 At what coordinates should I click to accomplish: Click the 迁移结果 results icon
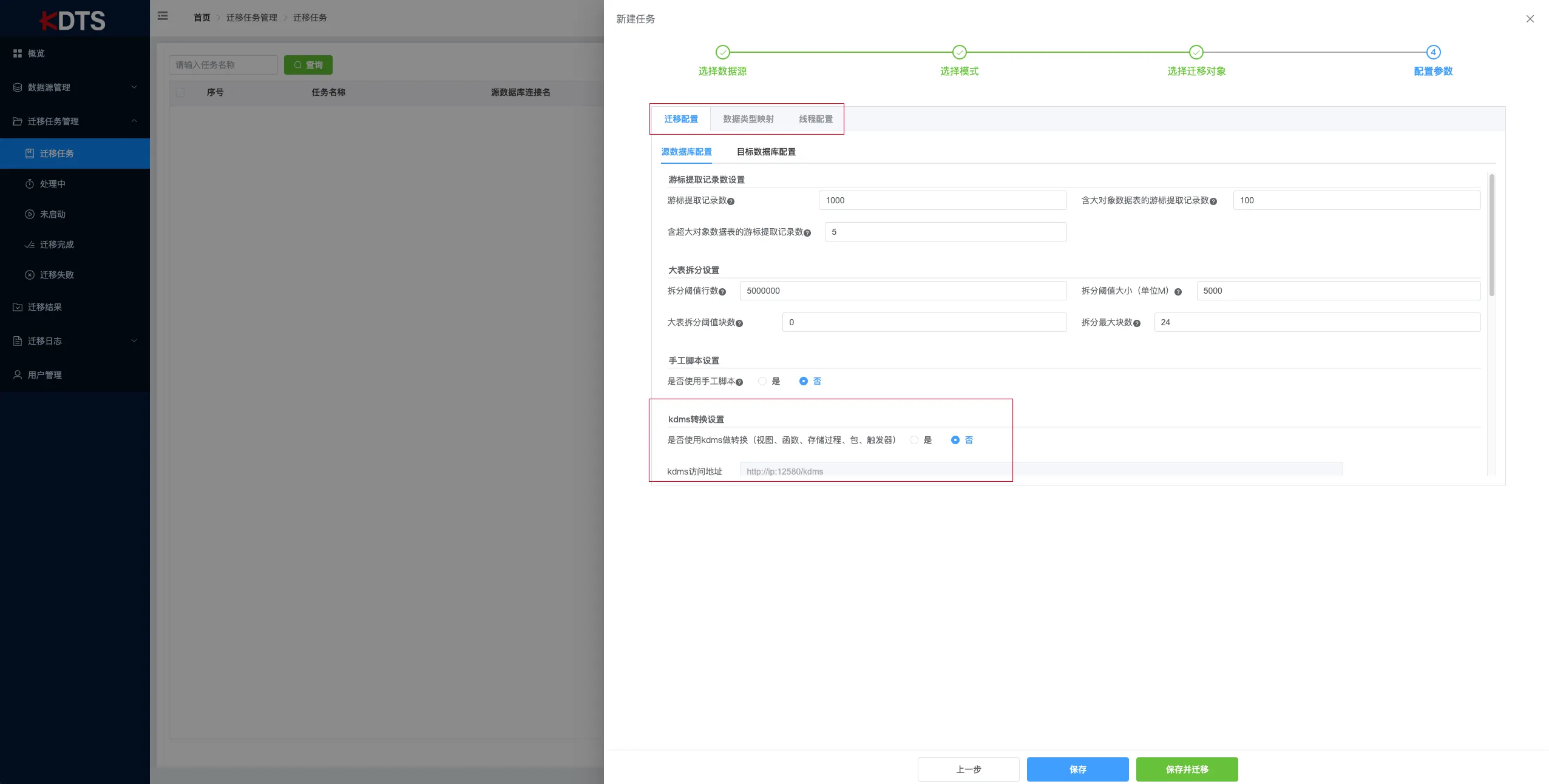(x=17, y=307)
